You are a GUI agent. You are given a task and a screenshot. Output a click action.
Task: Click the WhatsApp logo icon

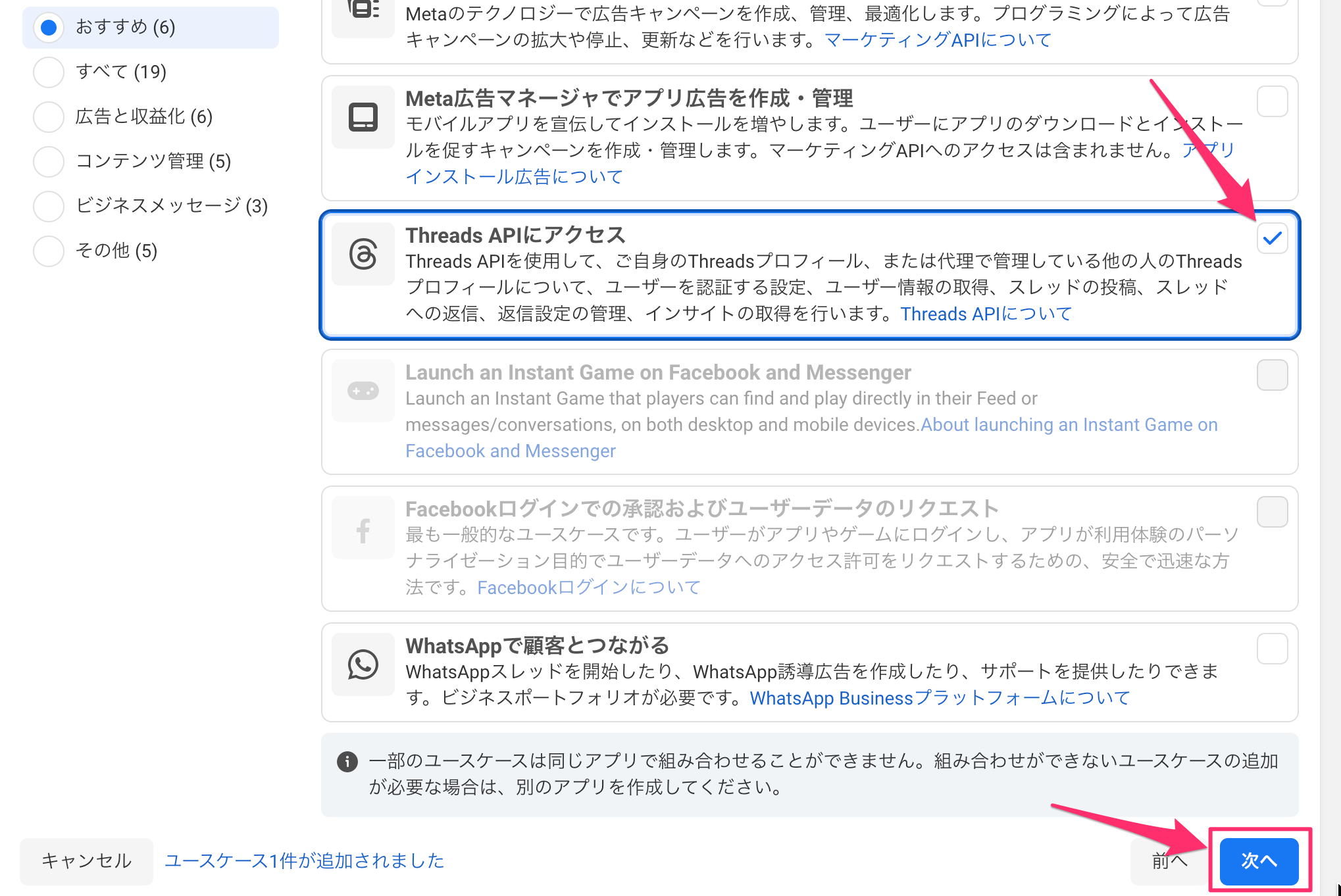[x=363, y=664]
